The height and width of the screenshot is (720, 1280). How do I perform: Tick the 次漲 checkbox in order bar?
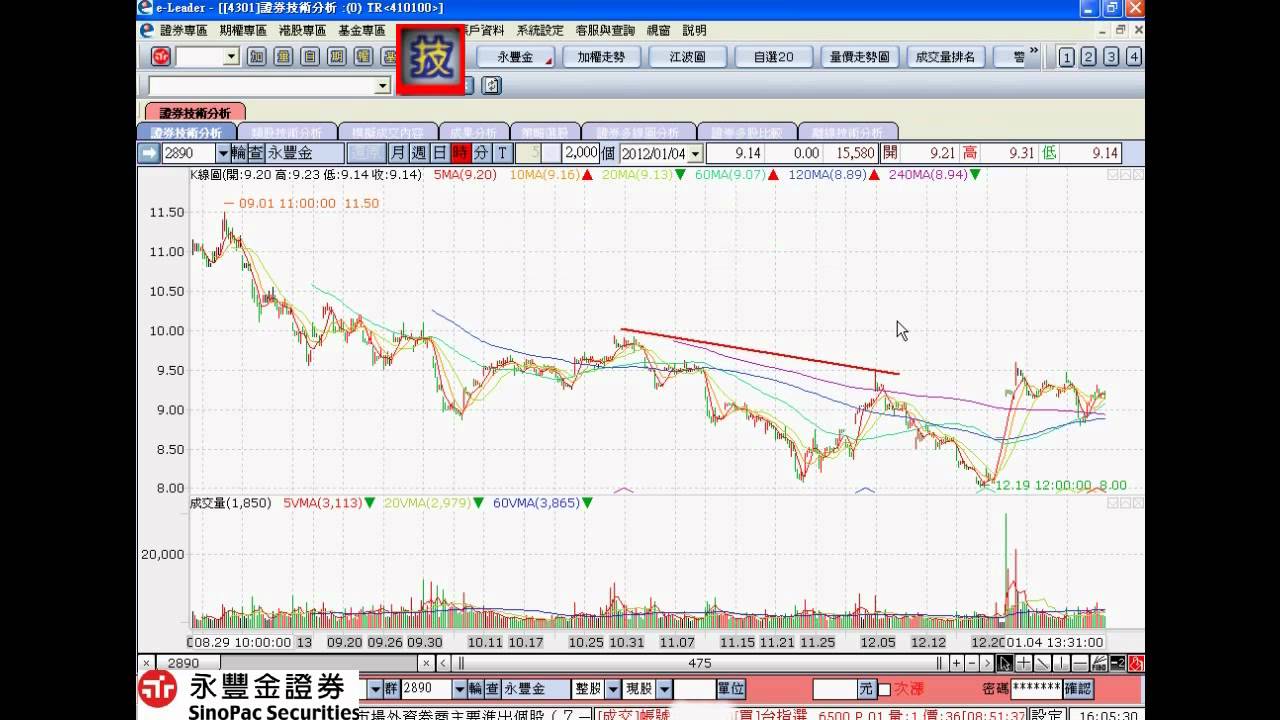click(884, 689)
